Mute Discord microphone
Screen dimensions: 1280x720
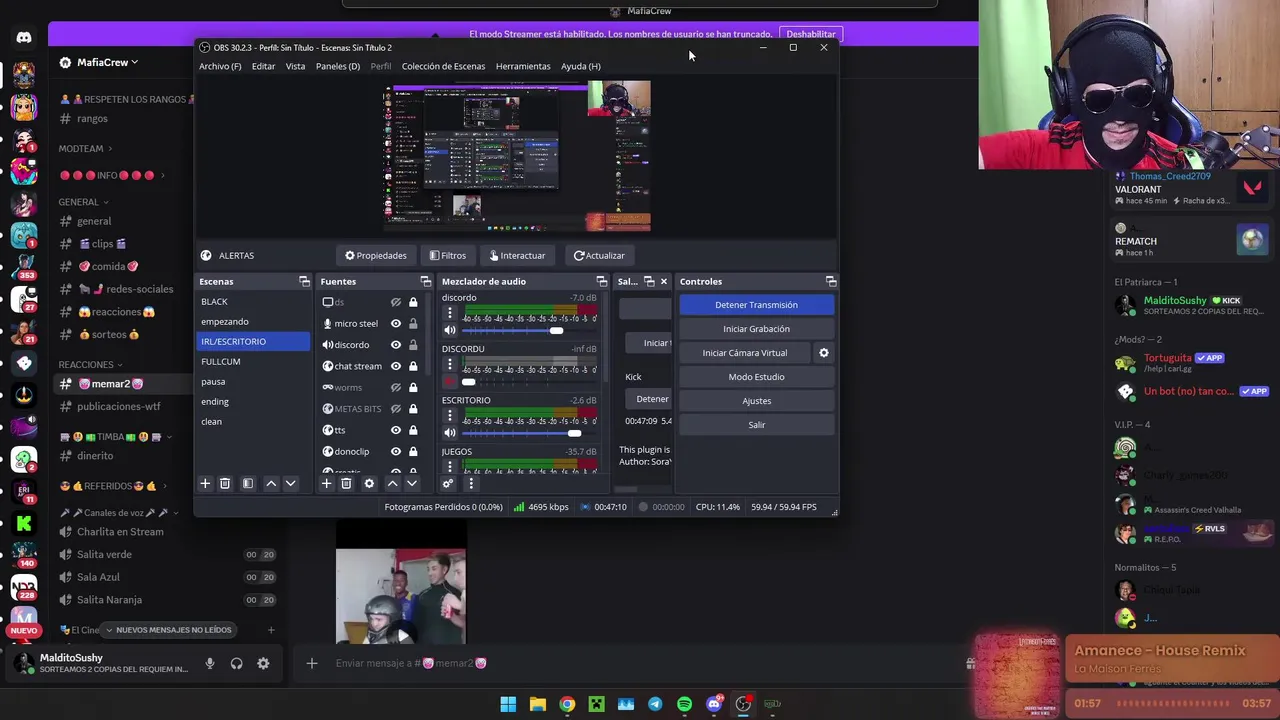[x=210, y=663]
